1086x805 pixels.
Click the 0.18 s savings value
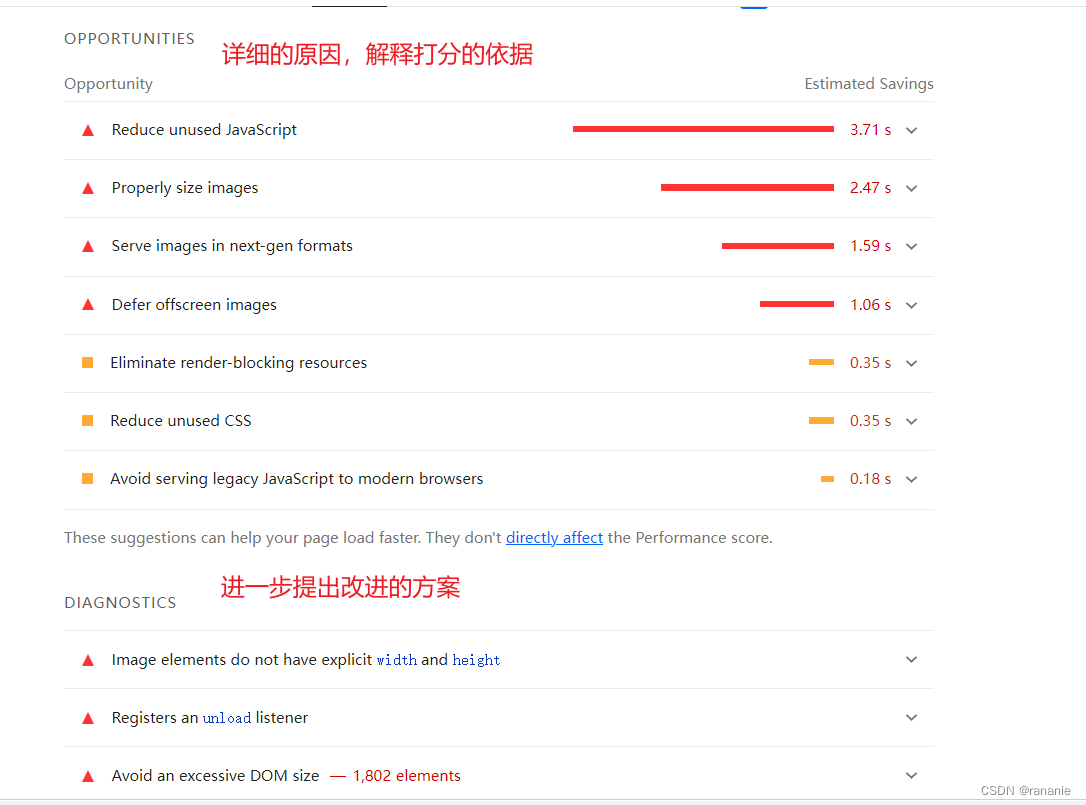tap(871, 479)
